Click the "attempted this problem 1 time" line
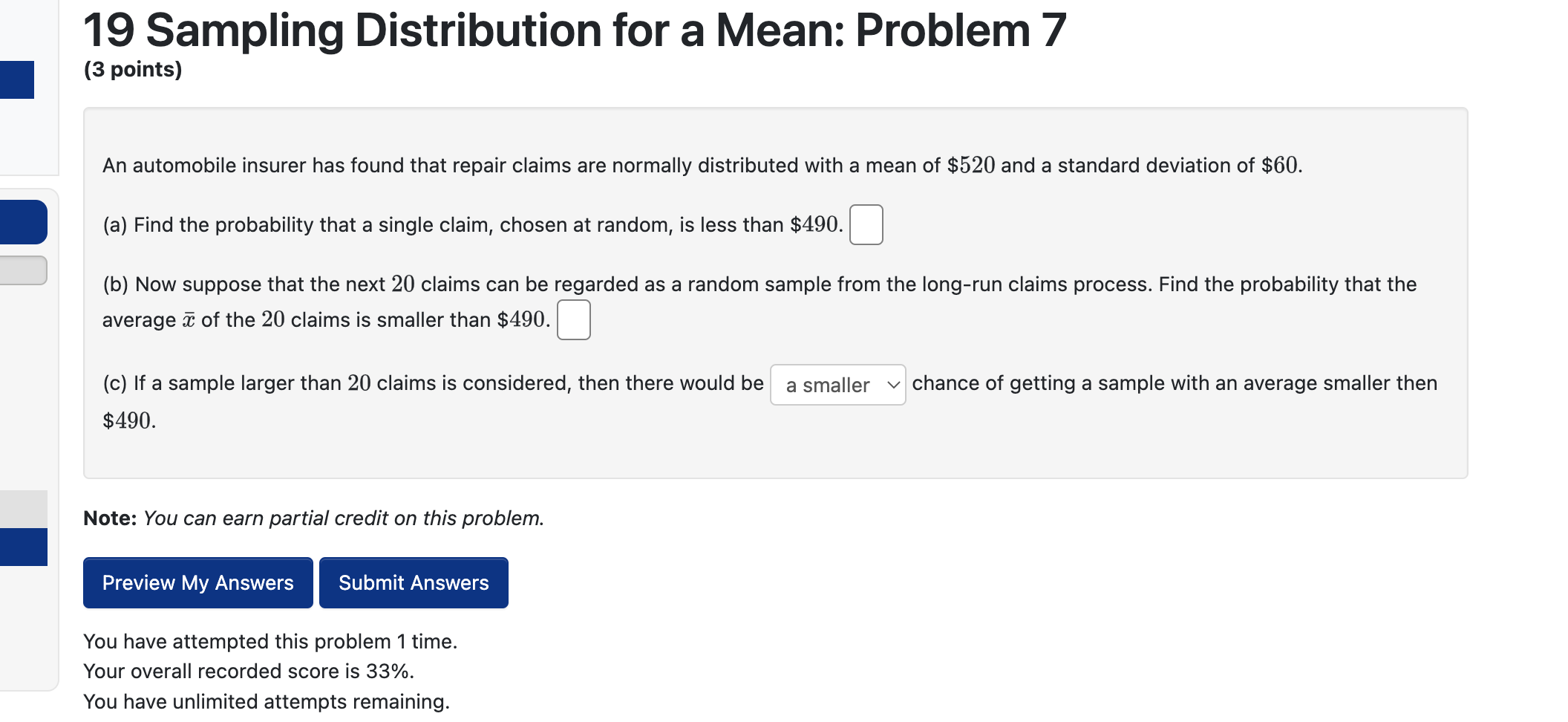 coord(270,641)
